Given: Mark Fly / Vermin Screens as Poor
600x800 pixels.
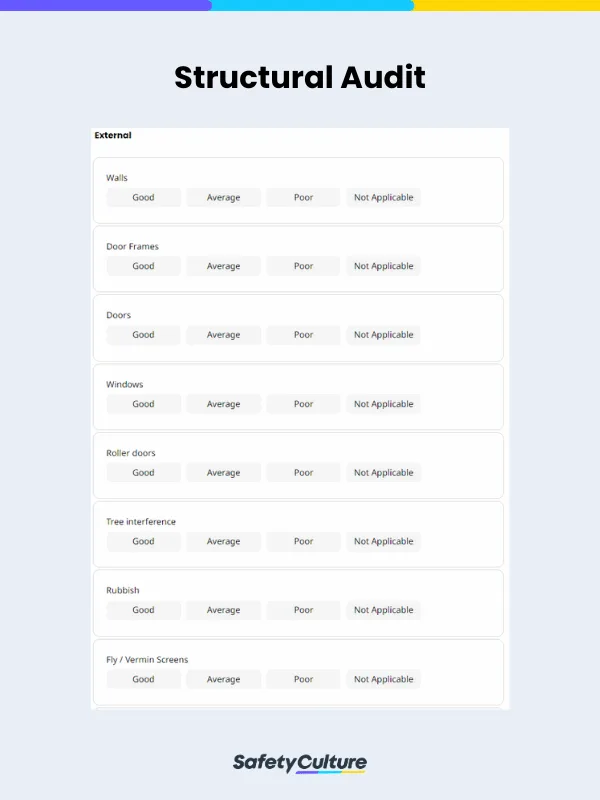Looking at the screenshot, I should pos(303,679).
